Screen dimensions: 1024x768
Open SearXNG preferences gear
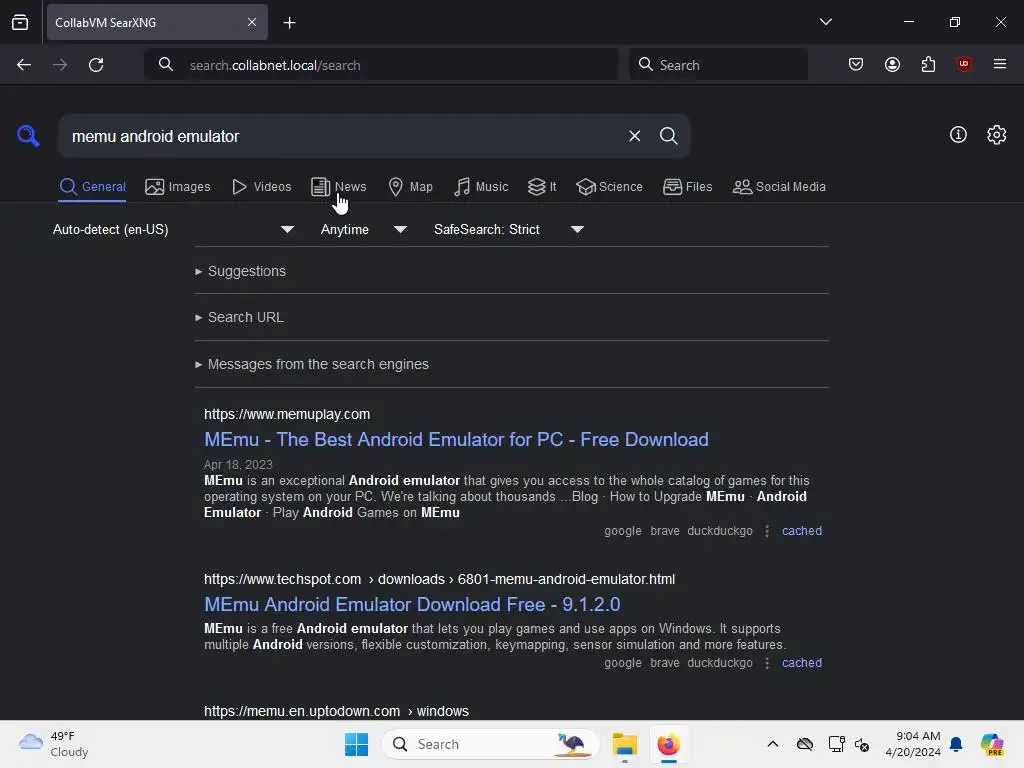996,135
